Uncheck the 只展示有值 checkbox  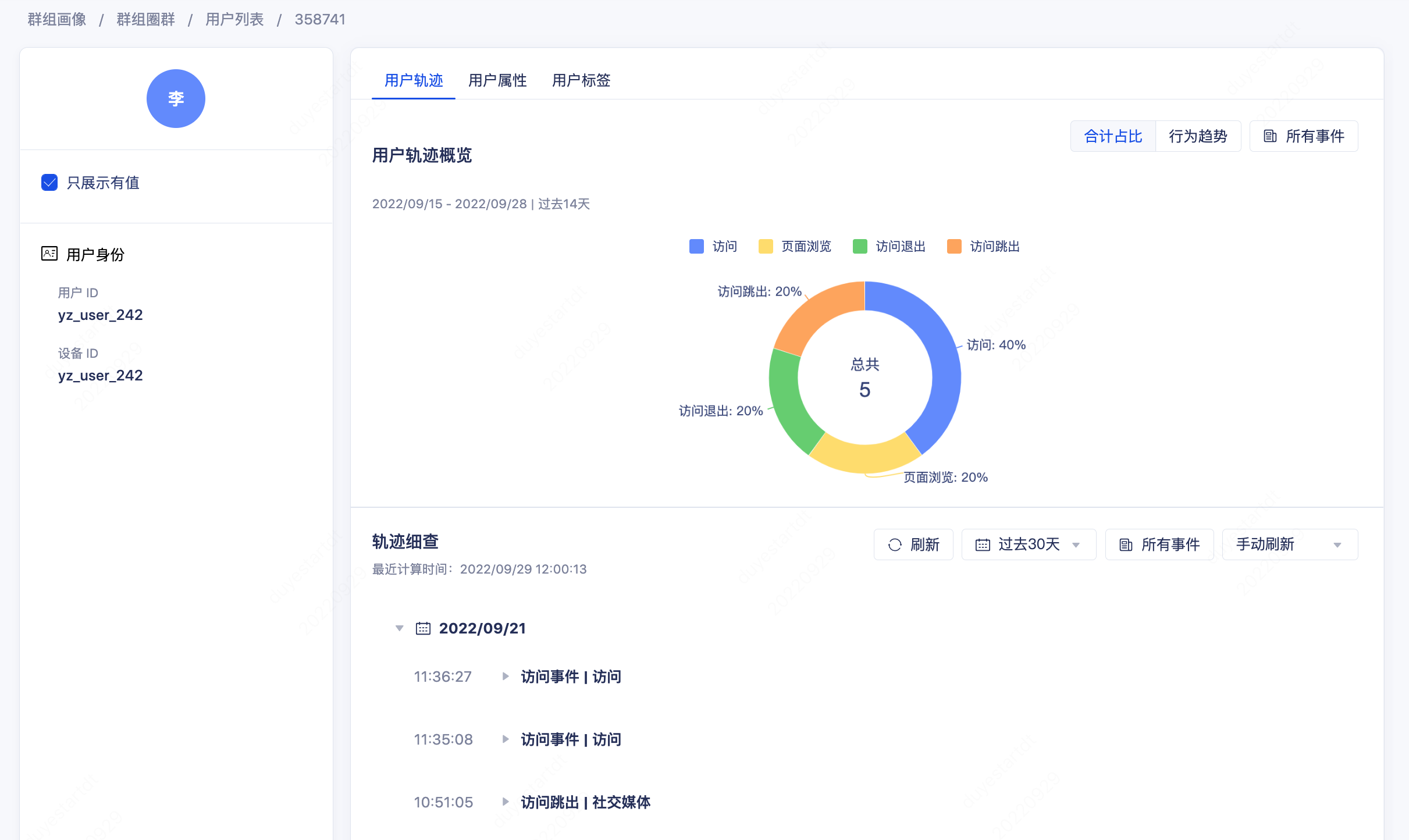tap(49, 183)
